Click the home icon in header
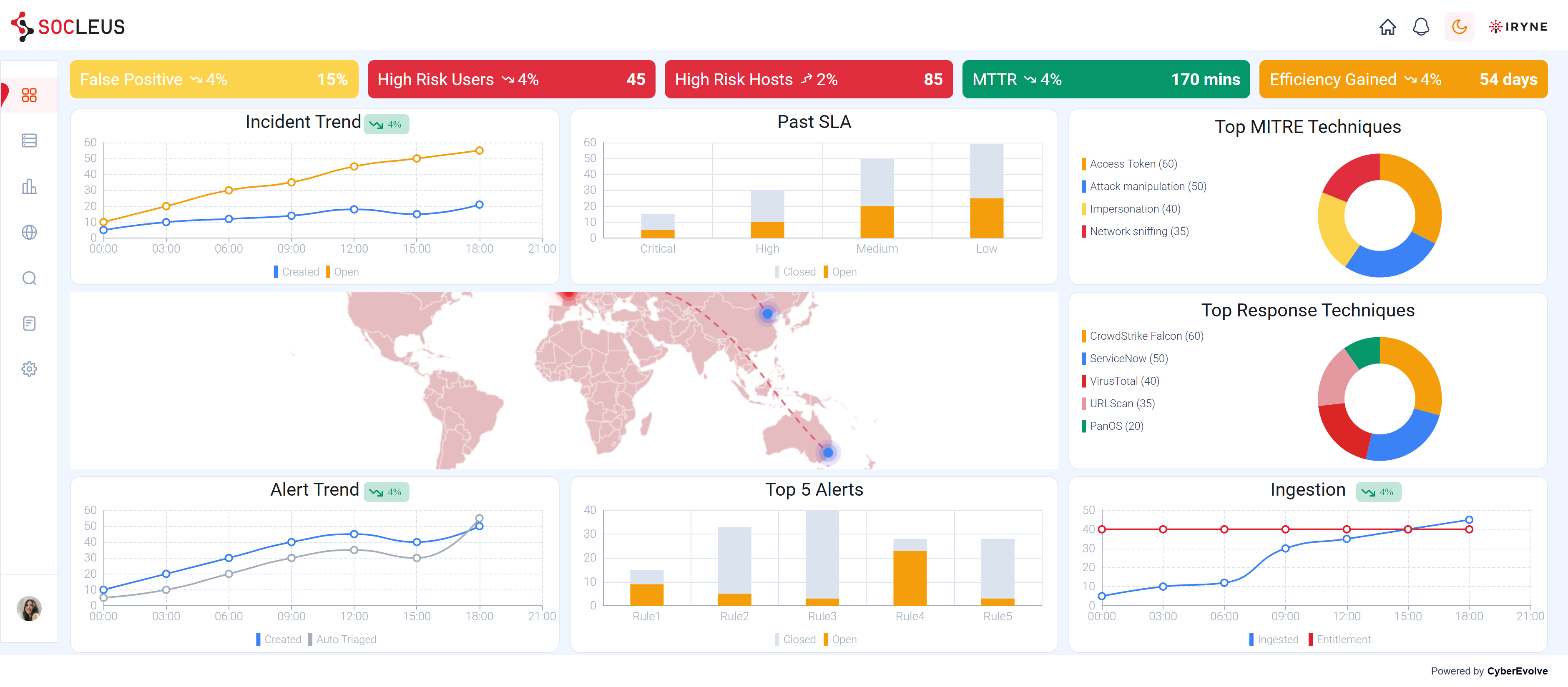Viewport: 1568px width, 687px height. [1387, 27]
